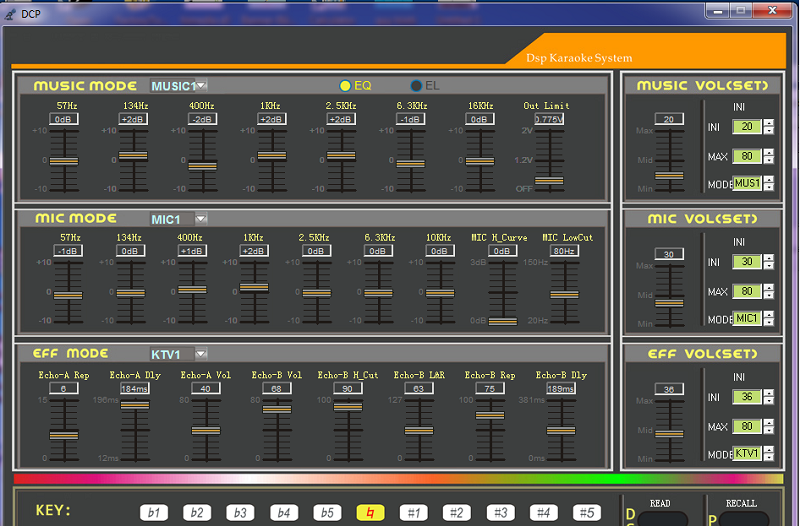This screenshot has width=800, height=526.
Task: Select the #1 key button
Action: click(414, 512)
